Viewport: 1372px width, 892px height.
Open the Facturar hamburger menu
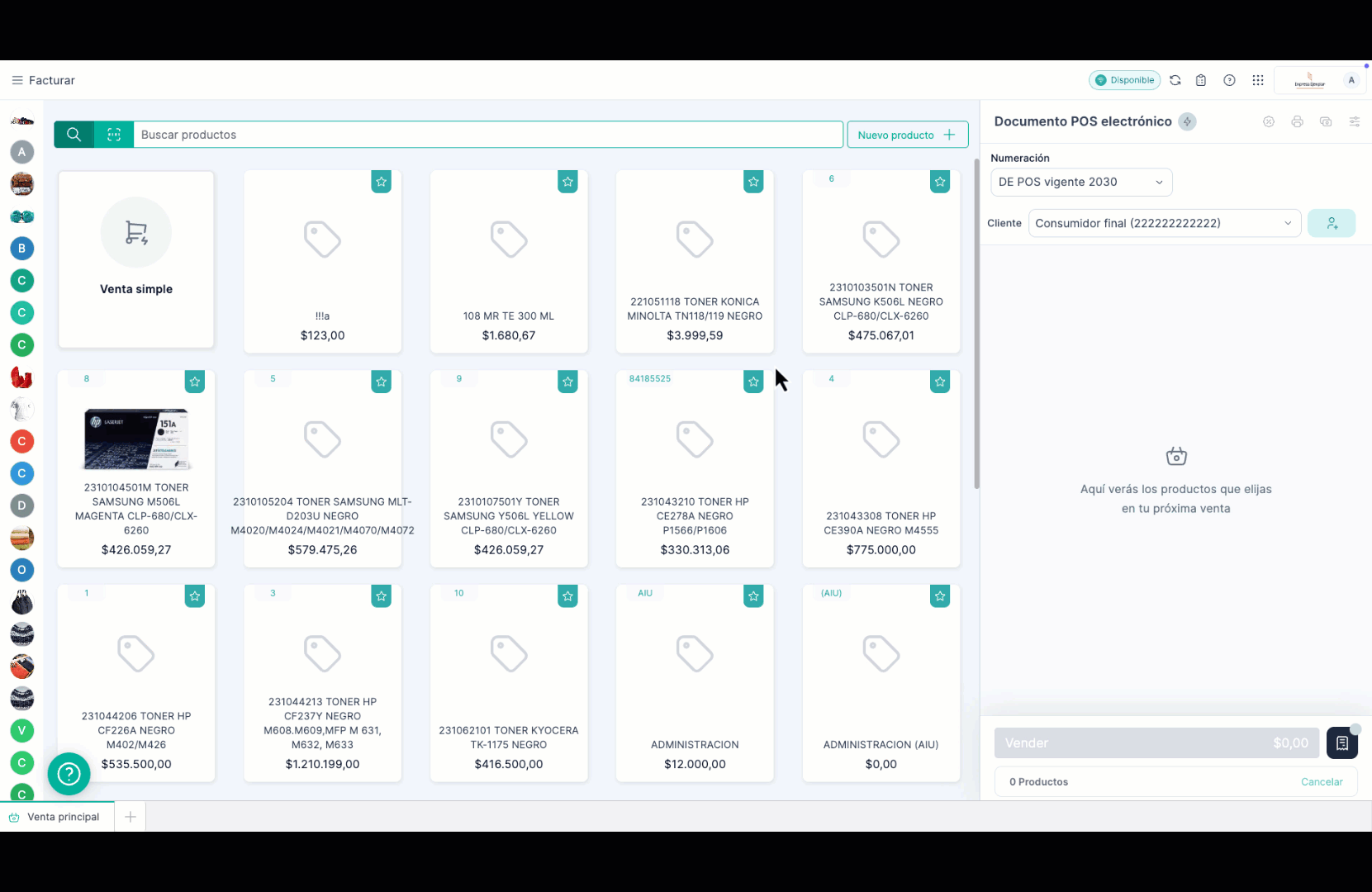click(x=17, y=80)
